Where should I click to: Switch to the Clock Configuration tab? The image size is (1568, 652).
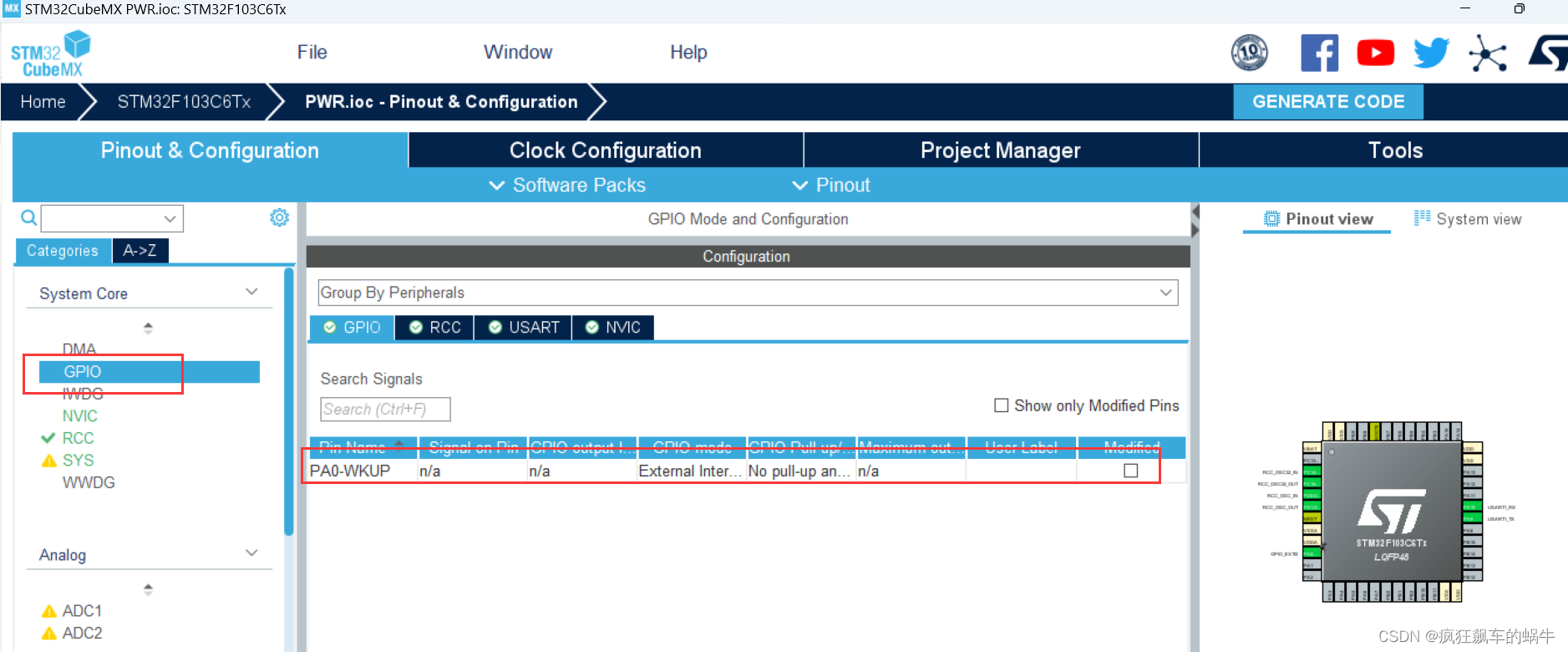click(606, 150)
